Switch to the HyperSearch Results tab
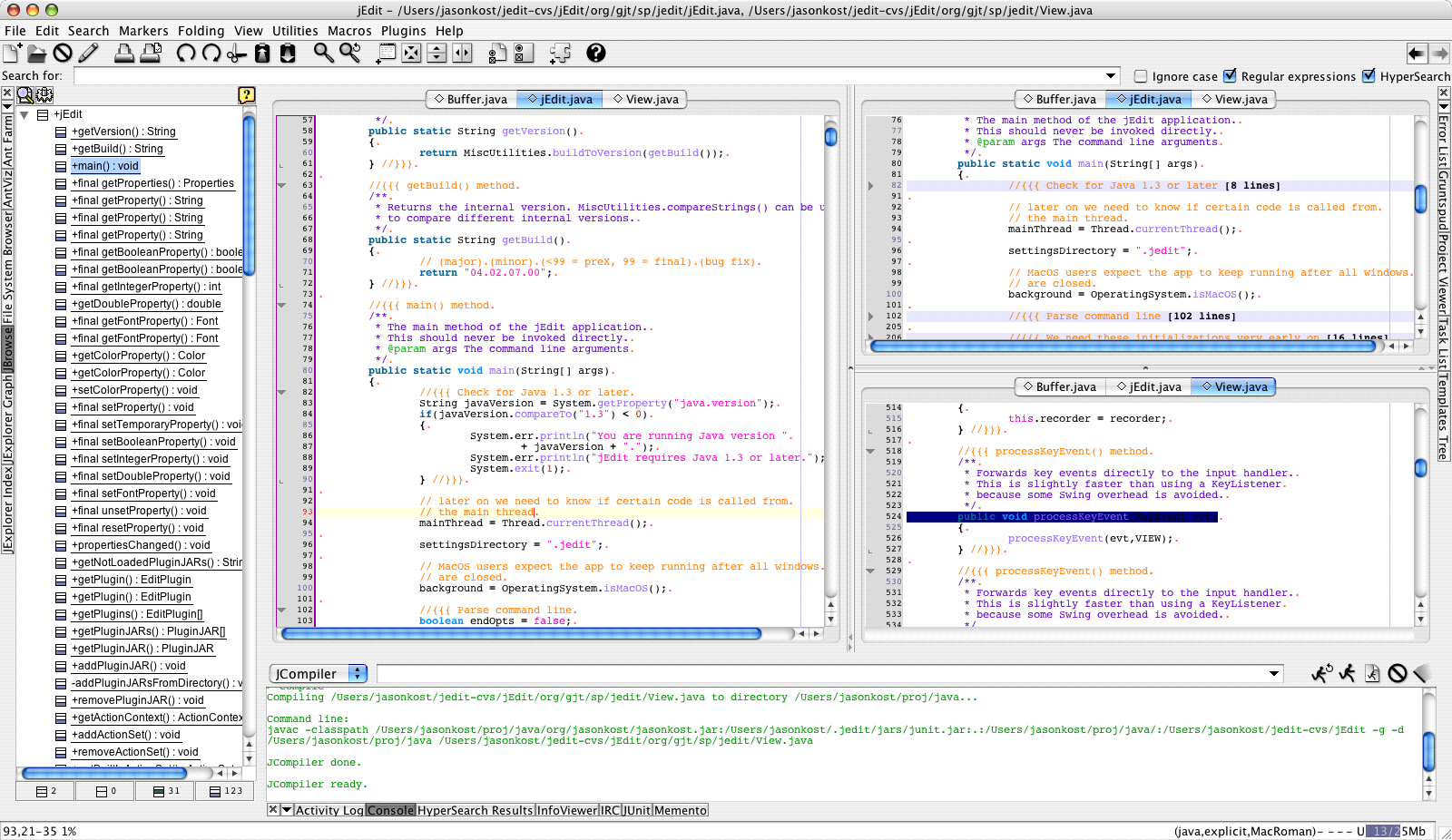 pos(475,810)
